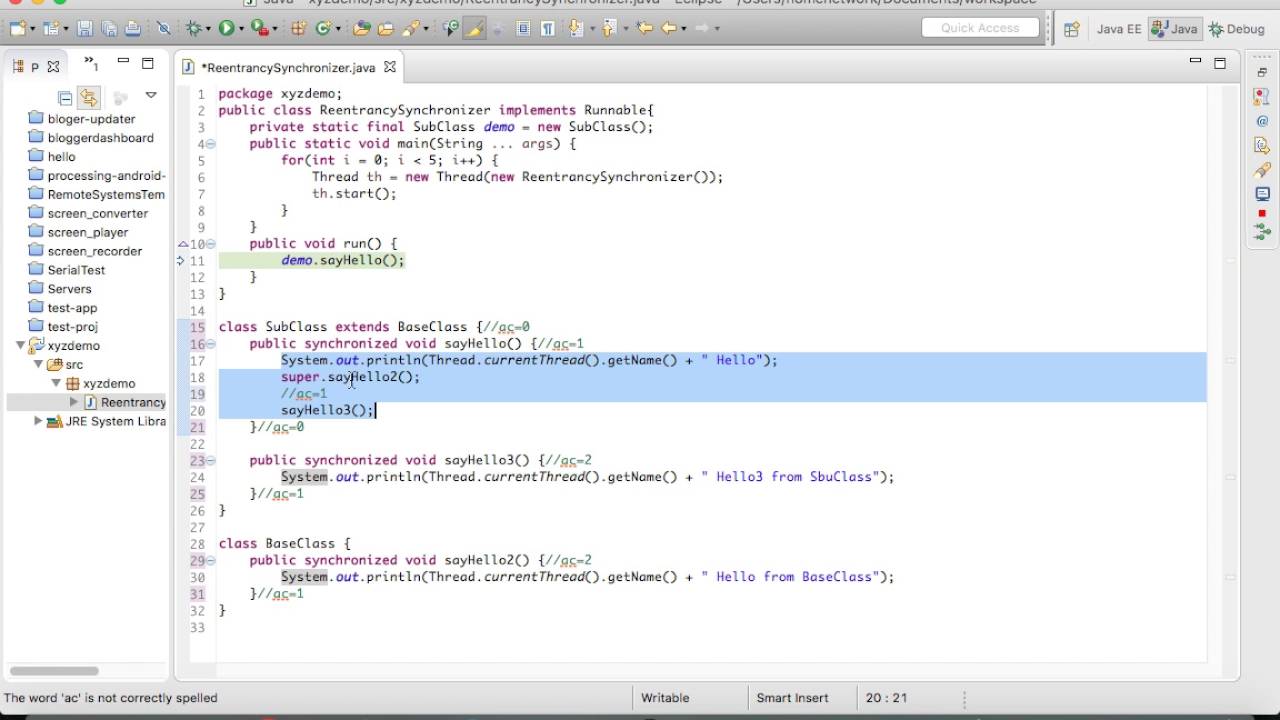Open the Run configurations dropdown arrow

[x=241, y=29]
